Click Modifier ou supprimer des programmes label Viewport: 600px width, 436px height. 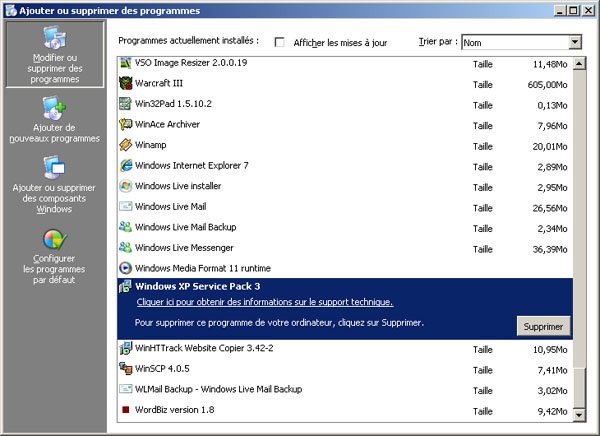(x=55, y=69)
